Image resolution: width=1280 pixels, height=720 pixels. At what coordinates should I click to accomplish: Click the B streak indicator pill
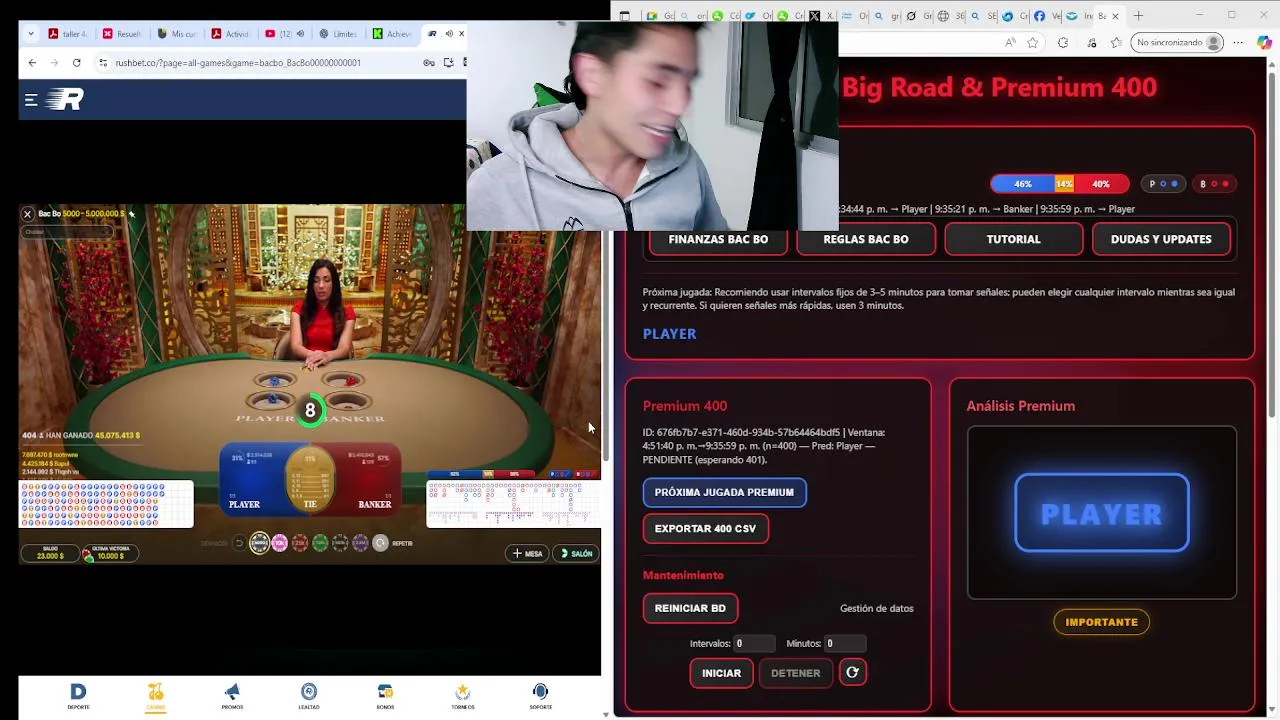[x=1214, y=184]
